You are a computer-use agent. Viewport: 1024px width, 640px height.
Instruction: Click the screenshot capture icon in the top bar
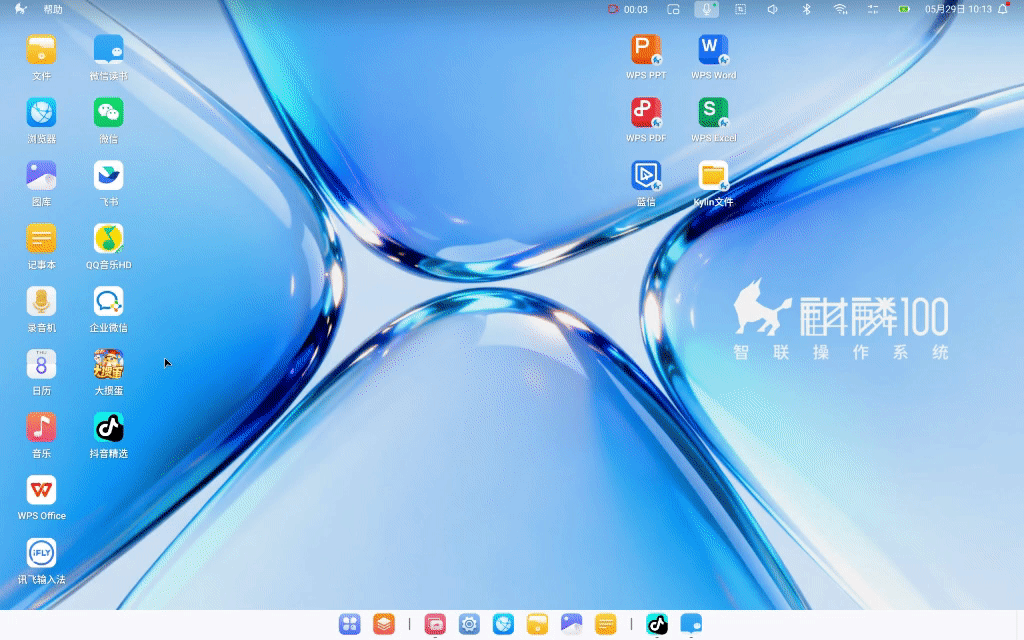click(740, 9)
